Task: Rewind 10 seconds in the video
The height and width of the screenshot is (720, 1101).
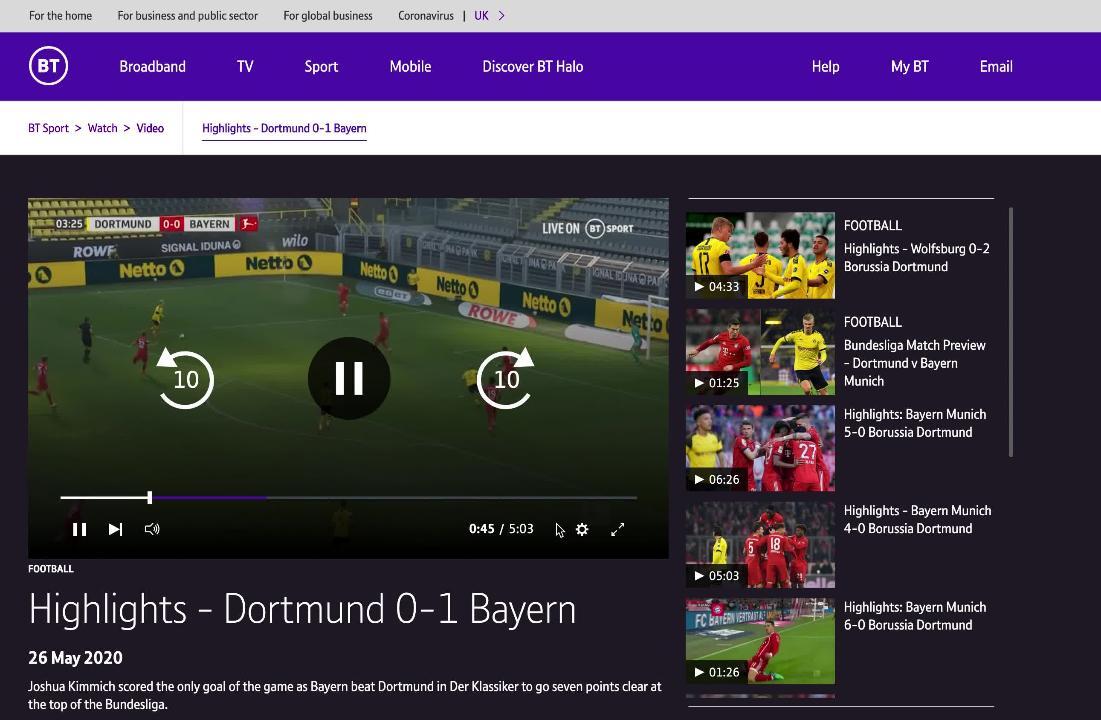Action: tap(185, 378)
